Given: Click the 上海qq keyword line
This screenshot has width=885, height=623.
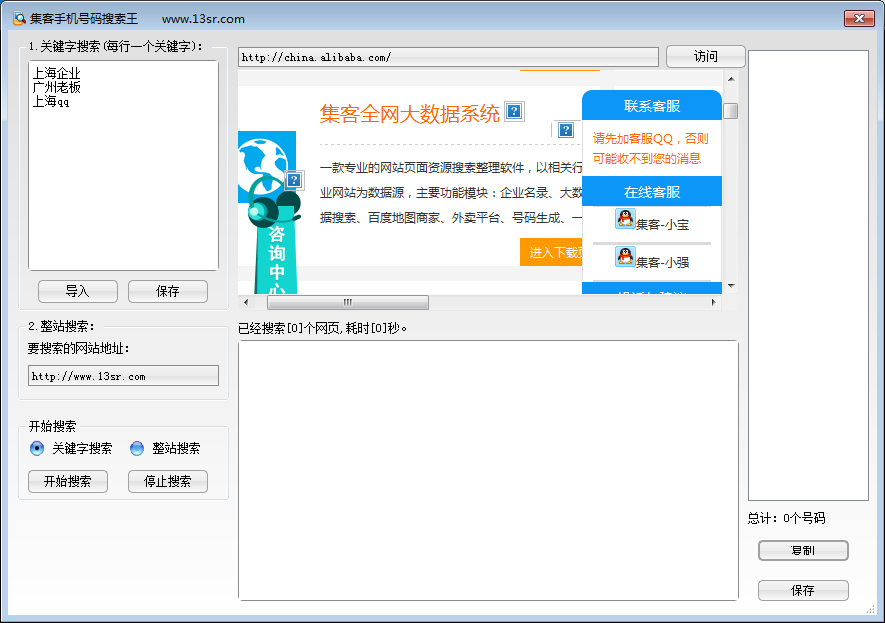Looking at the screenshot, I should [x=51, y=101].
